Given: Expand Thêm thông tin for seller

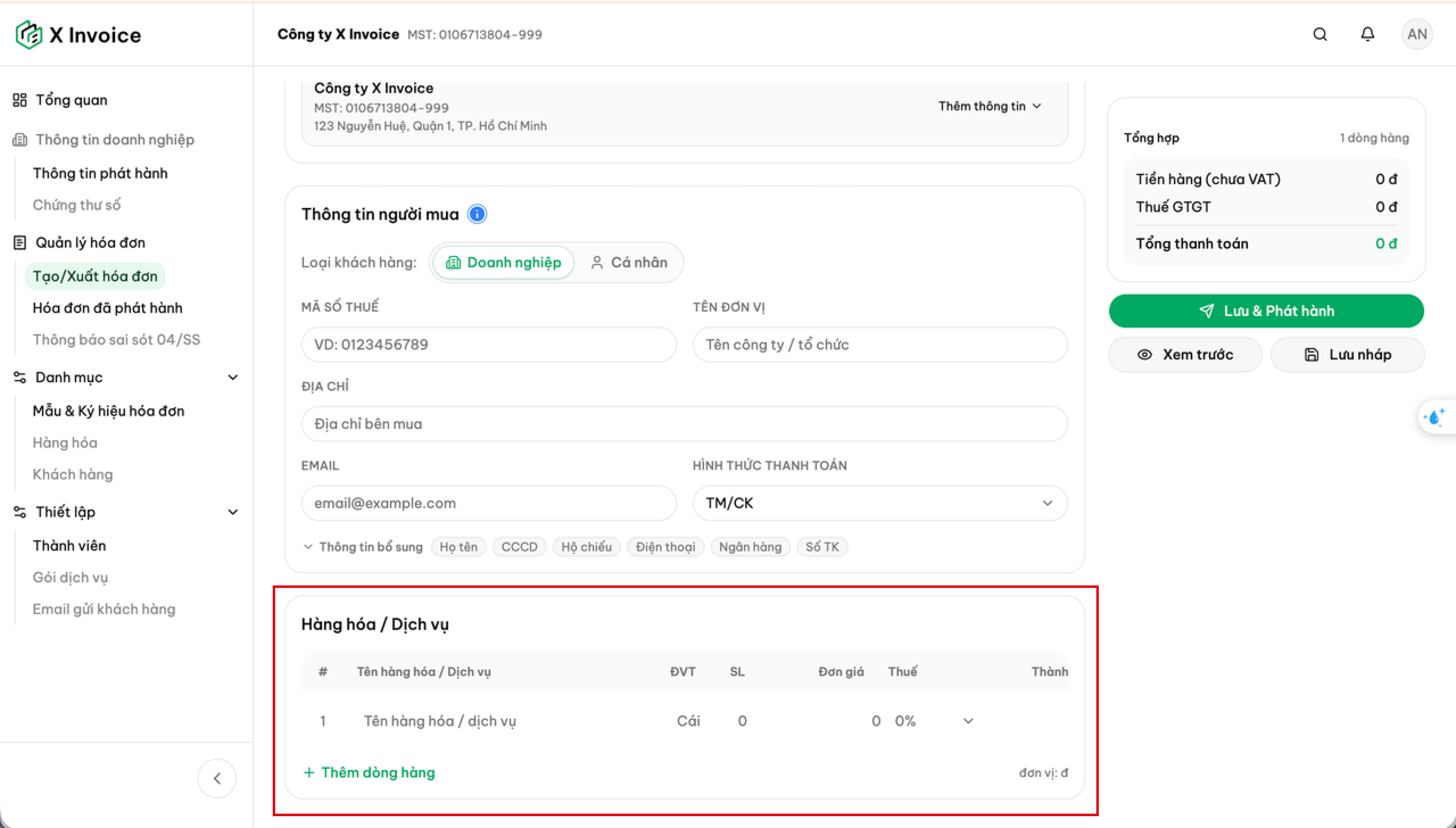Looking at the screenshot, I should pyautogui.click(x=989, y=106).
